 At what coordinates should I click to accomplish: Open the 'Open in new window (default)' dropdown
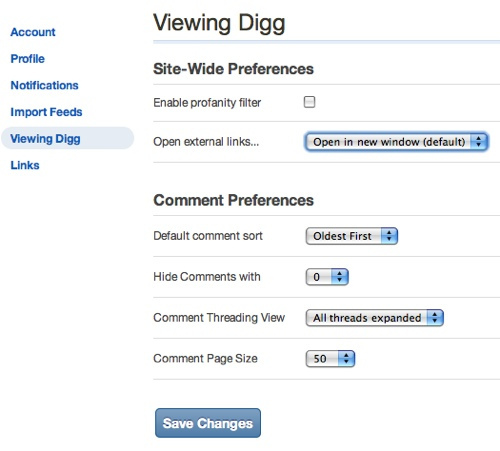coord(396,142)
